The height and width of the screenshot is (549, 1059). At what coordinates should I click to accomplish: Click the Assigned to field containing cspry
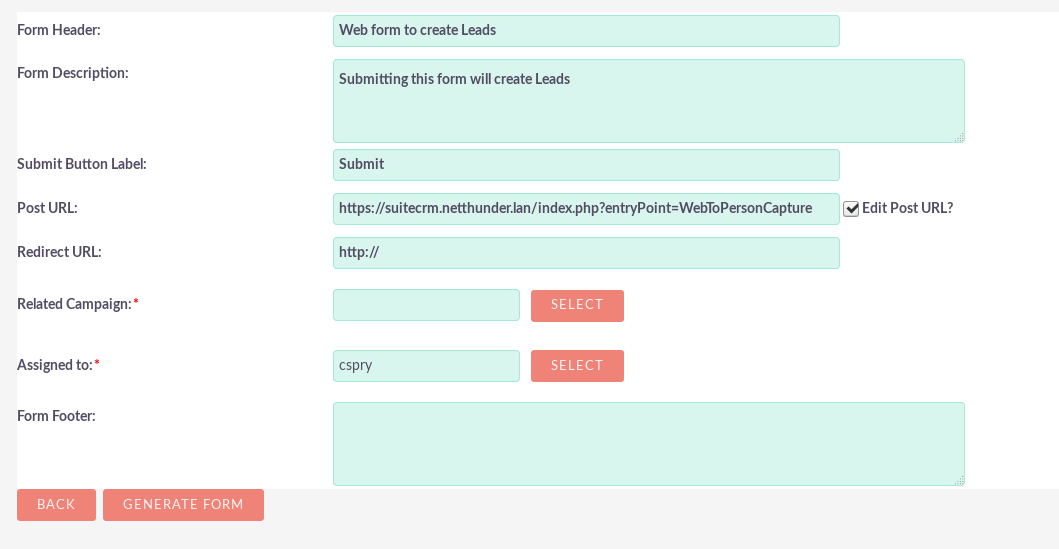coord(426,366)
